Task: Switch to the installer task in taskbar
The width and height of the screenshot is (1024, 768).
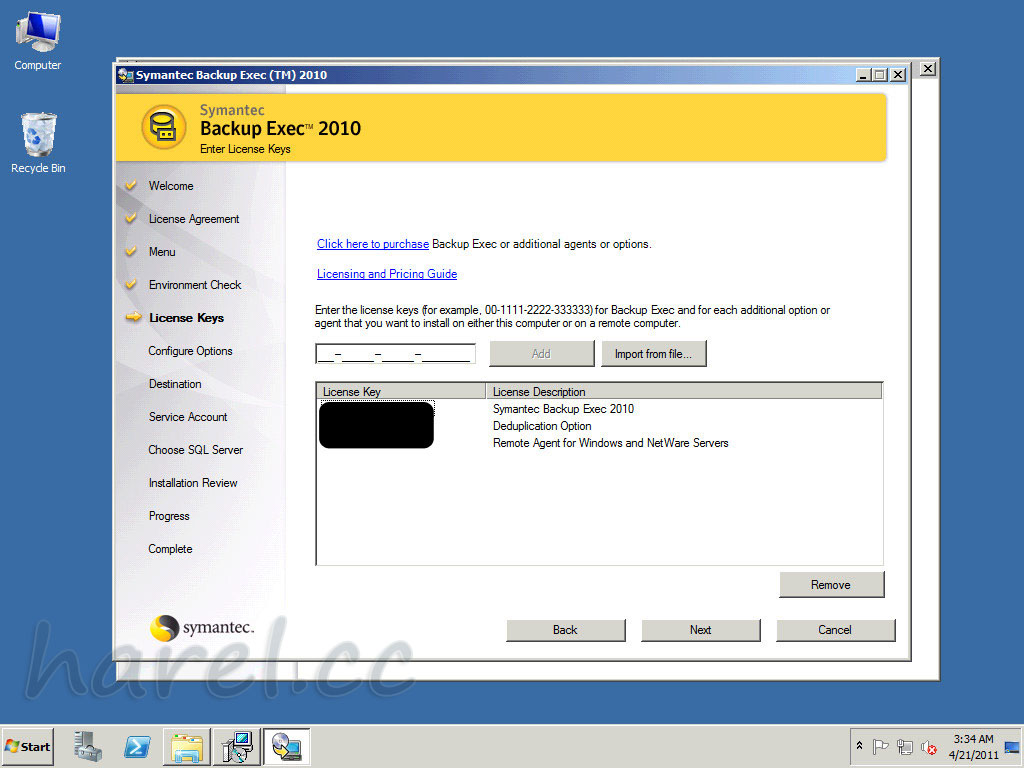Action: (x=236, y=746)
